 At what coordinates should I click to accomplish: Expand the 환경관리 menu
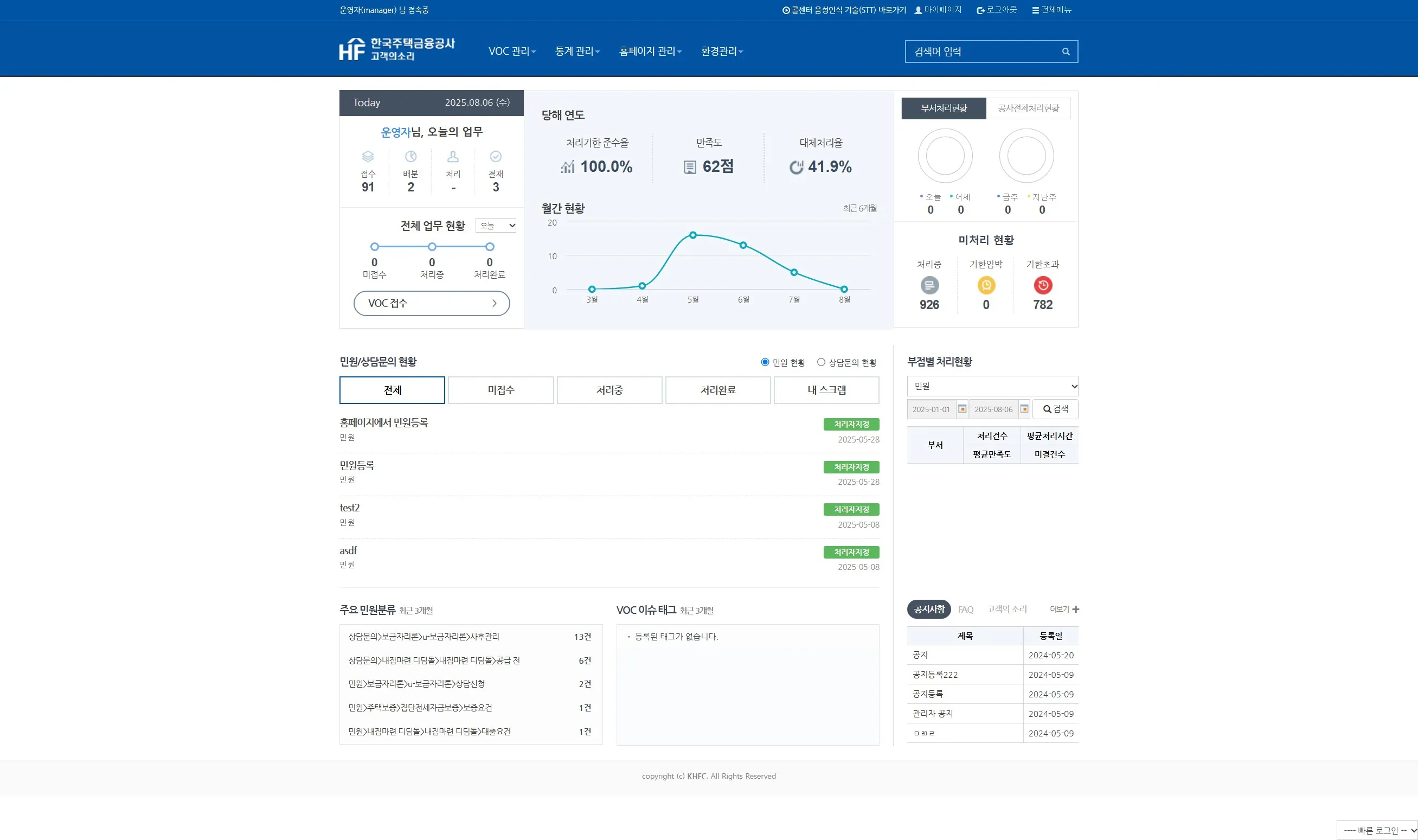(x=721, y=52)
